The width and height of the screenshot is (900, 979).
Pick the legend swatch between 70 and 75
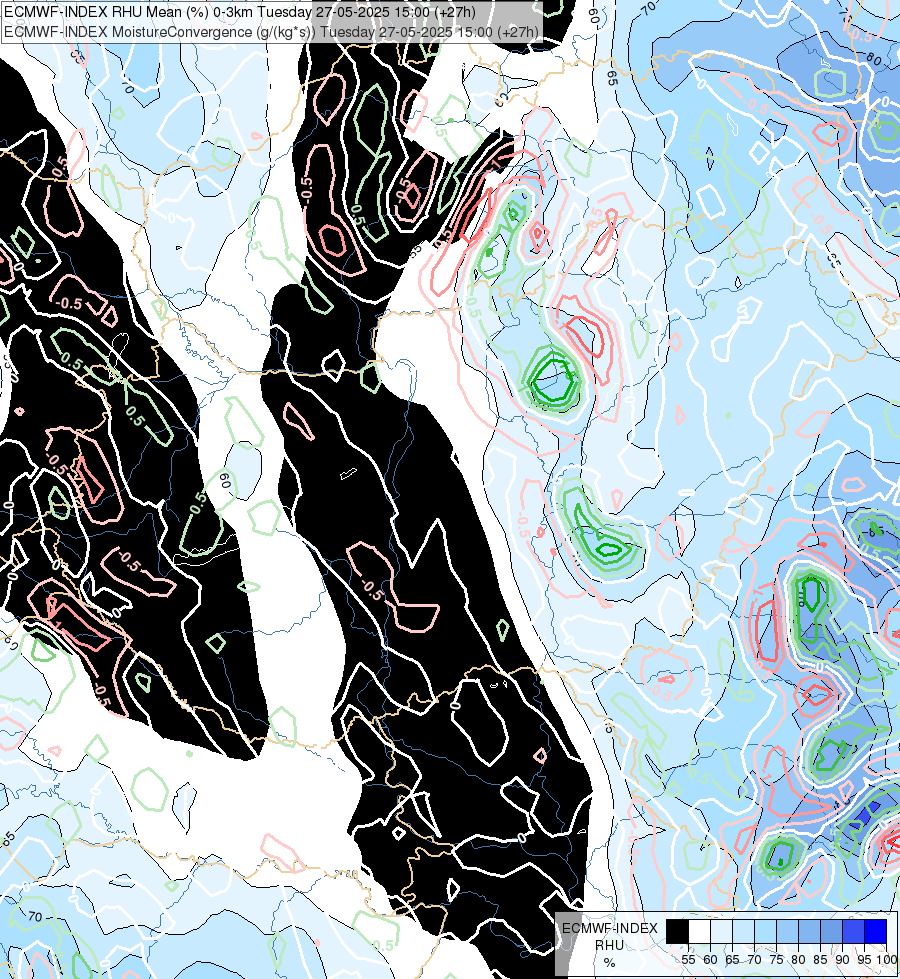765,931
